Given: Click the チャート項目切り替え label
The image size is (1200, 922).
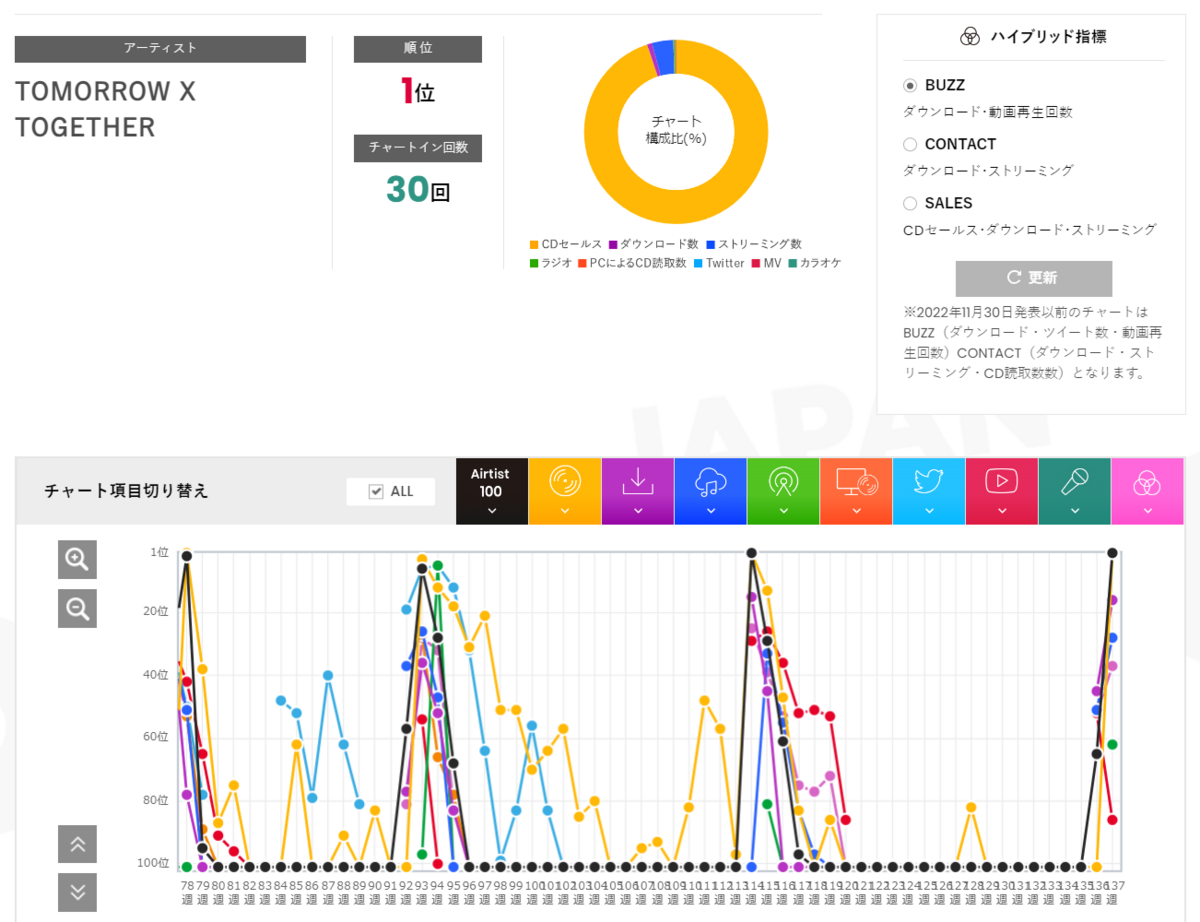Looking at the screenshot, I should [127, 491].
